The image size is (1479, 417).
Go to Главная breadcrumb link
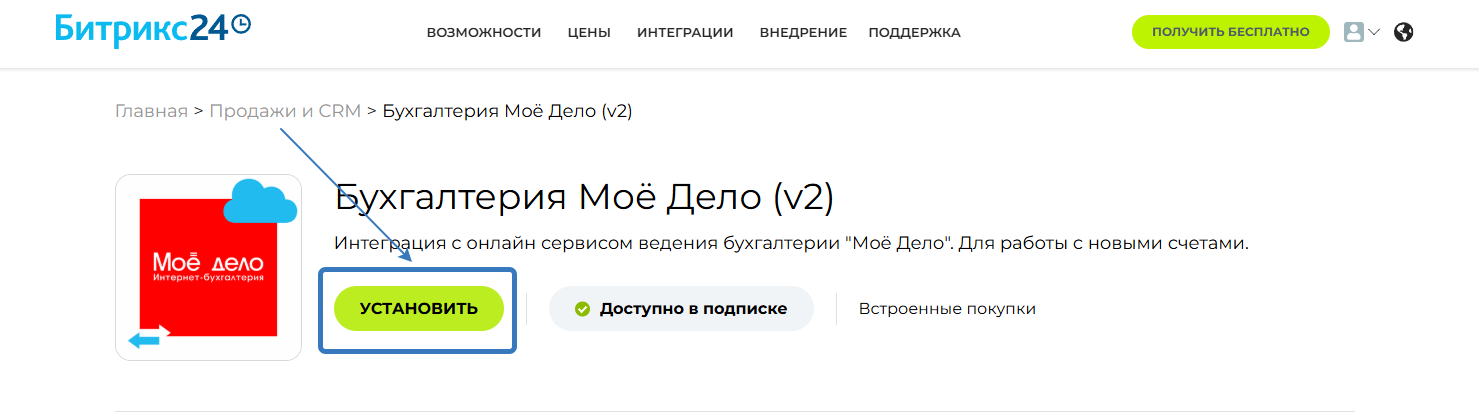[151, 111]
